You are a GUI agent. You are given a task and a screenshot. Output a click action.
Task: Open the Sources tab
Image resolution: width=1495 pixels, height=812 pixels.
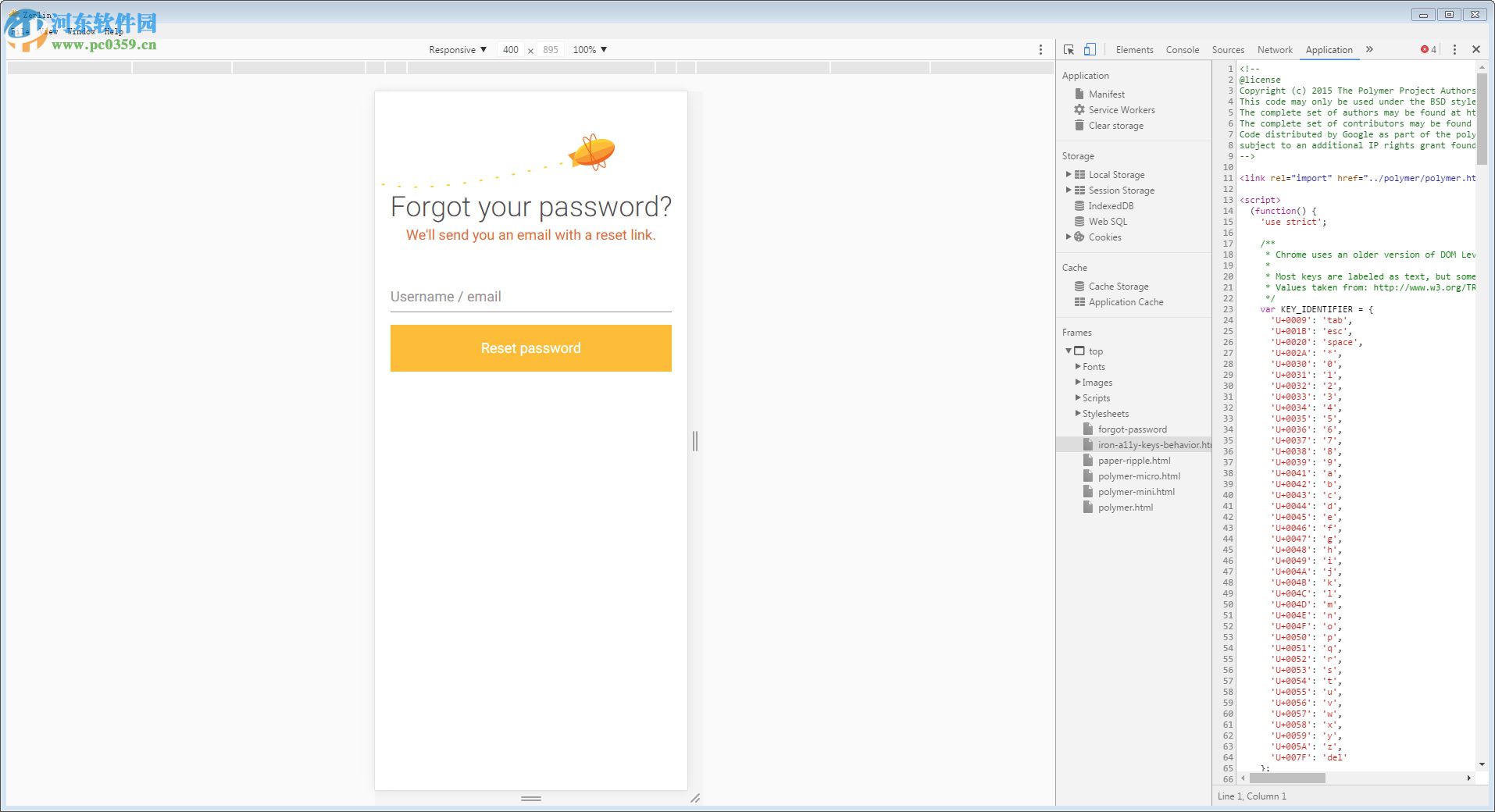click(x=1228, y=49)
